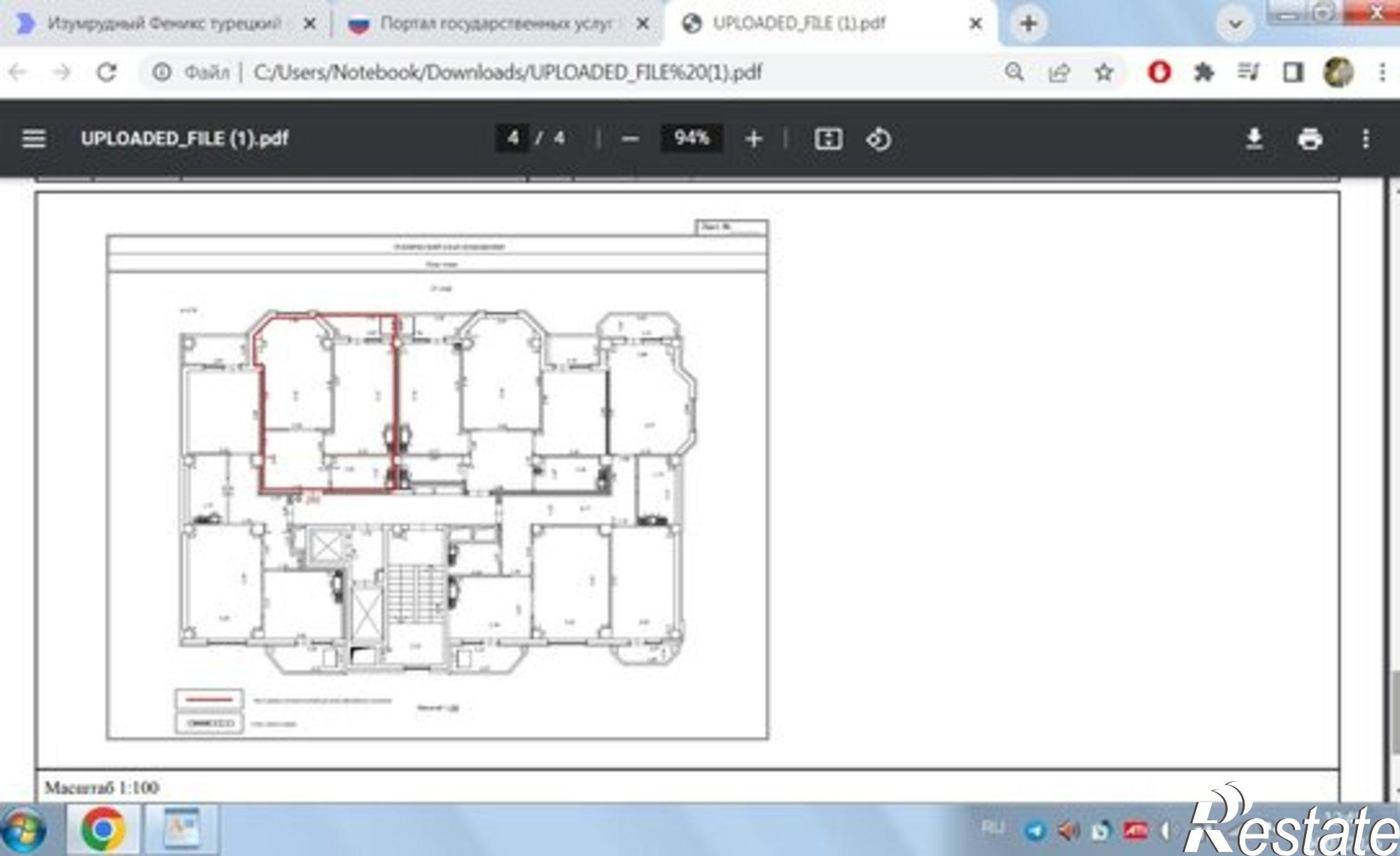Download the PDF file
The height and width of the screenshot is (856, 1400).
pyautogui.click(x=1254, y=139)
